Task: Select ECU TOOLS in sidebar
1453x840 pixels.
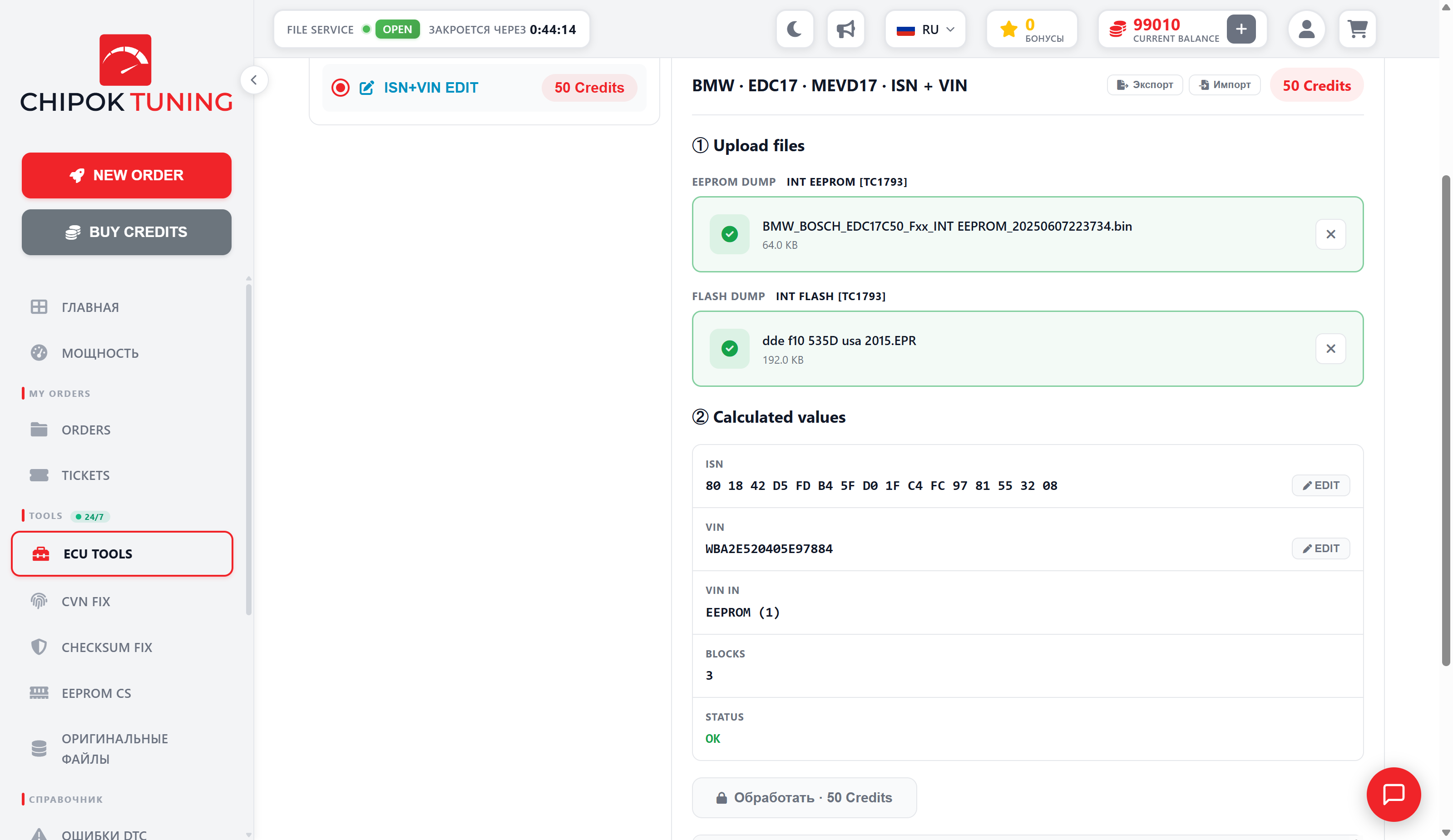Action: pos(122,553)
